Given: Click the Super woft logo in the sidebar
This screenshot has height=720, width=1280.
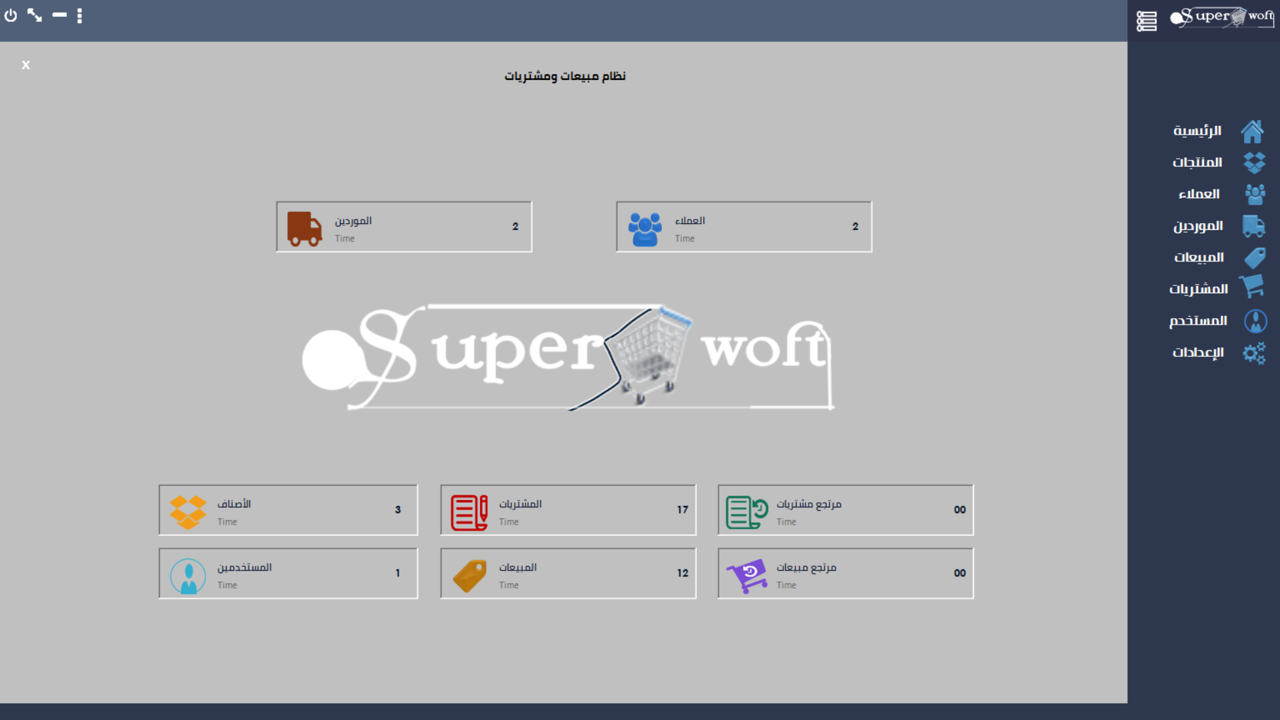Looking at the screenshot, I should (1220, 17).
